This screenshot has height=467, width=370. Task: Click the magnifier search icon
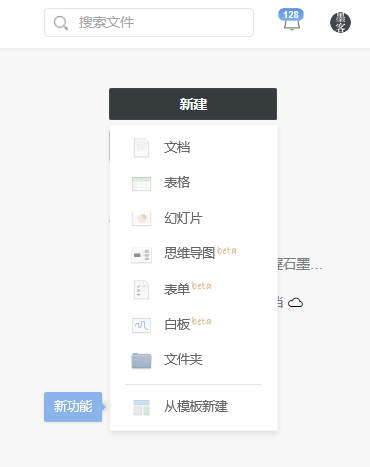(61, 23)
